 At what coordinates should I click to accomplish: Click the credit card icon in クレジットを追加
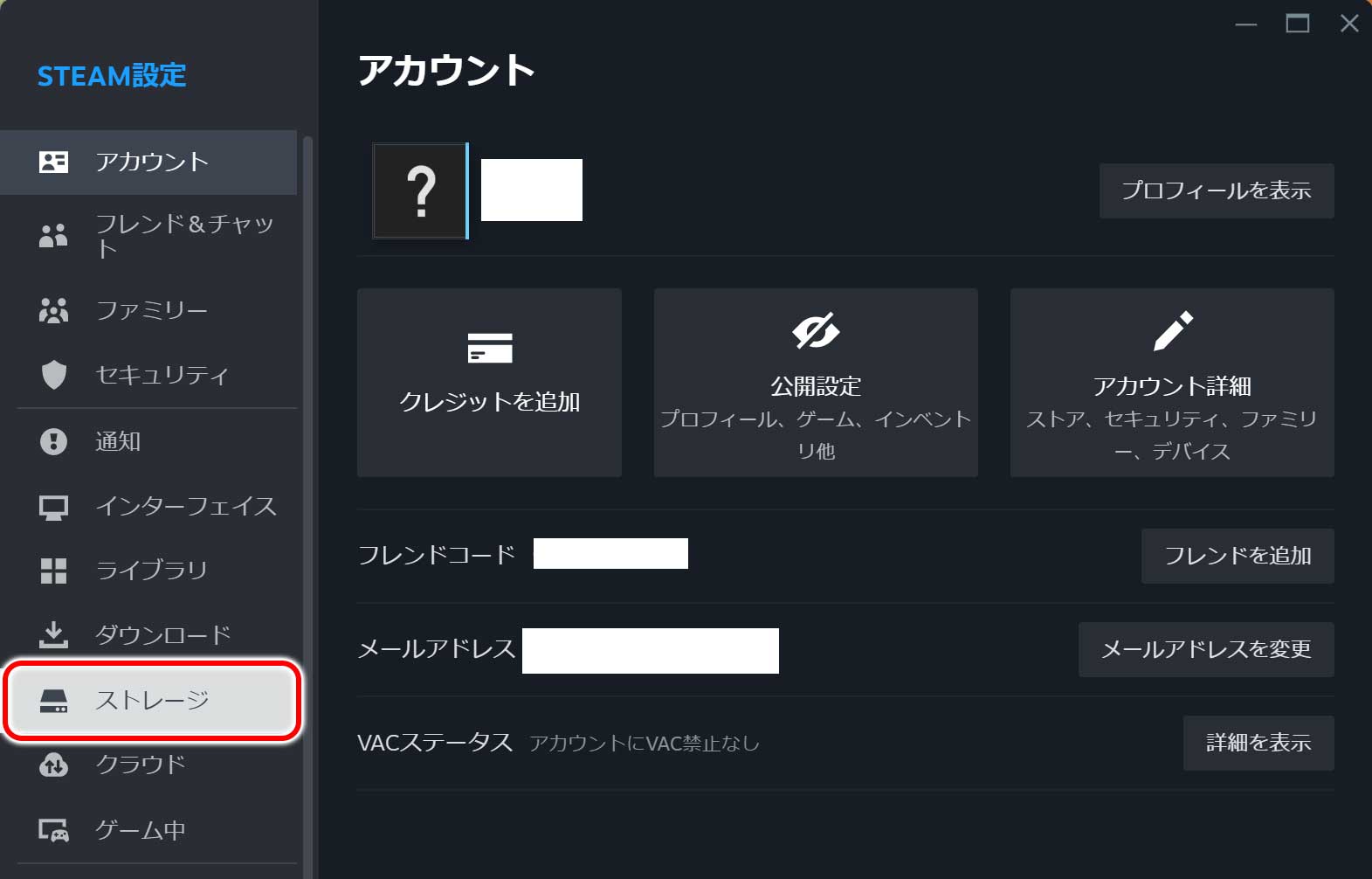[490, 348]
